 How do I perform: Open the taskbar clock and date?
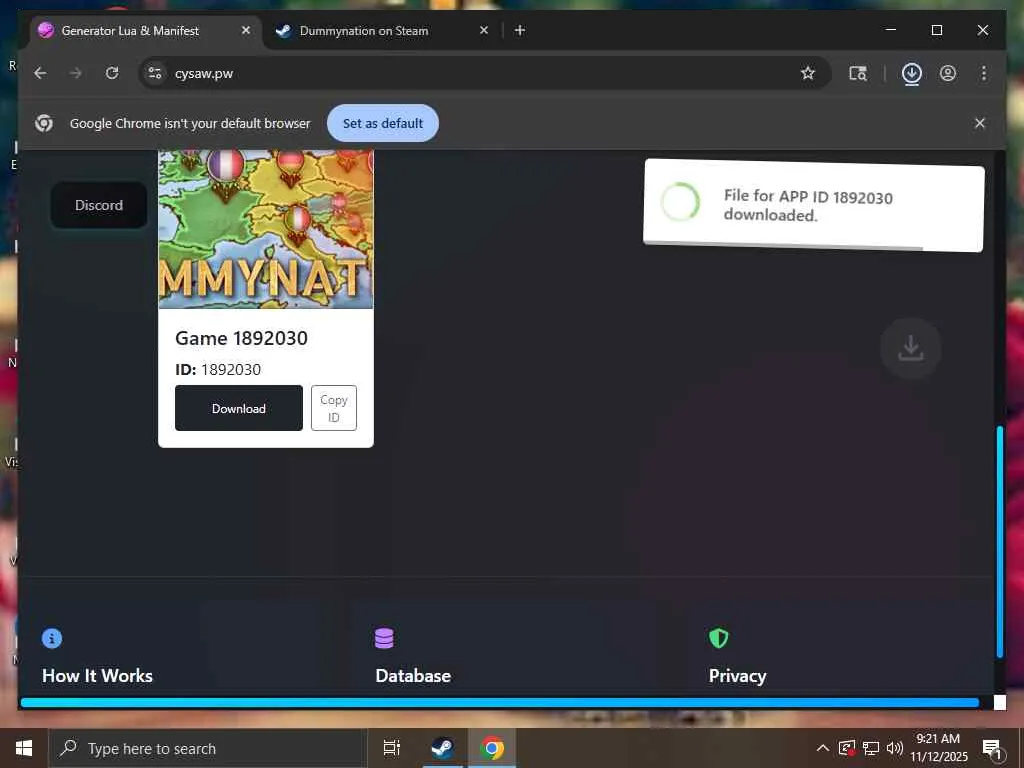coord(938,748)
